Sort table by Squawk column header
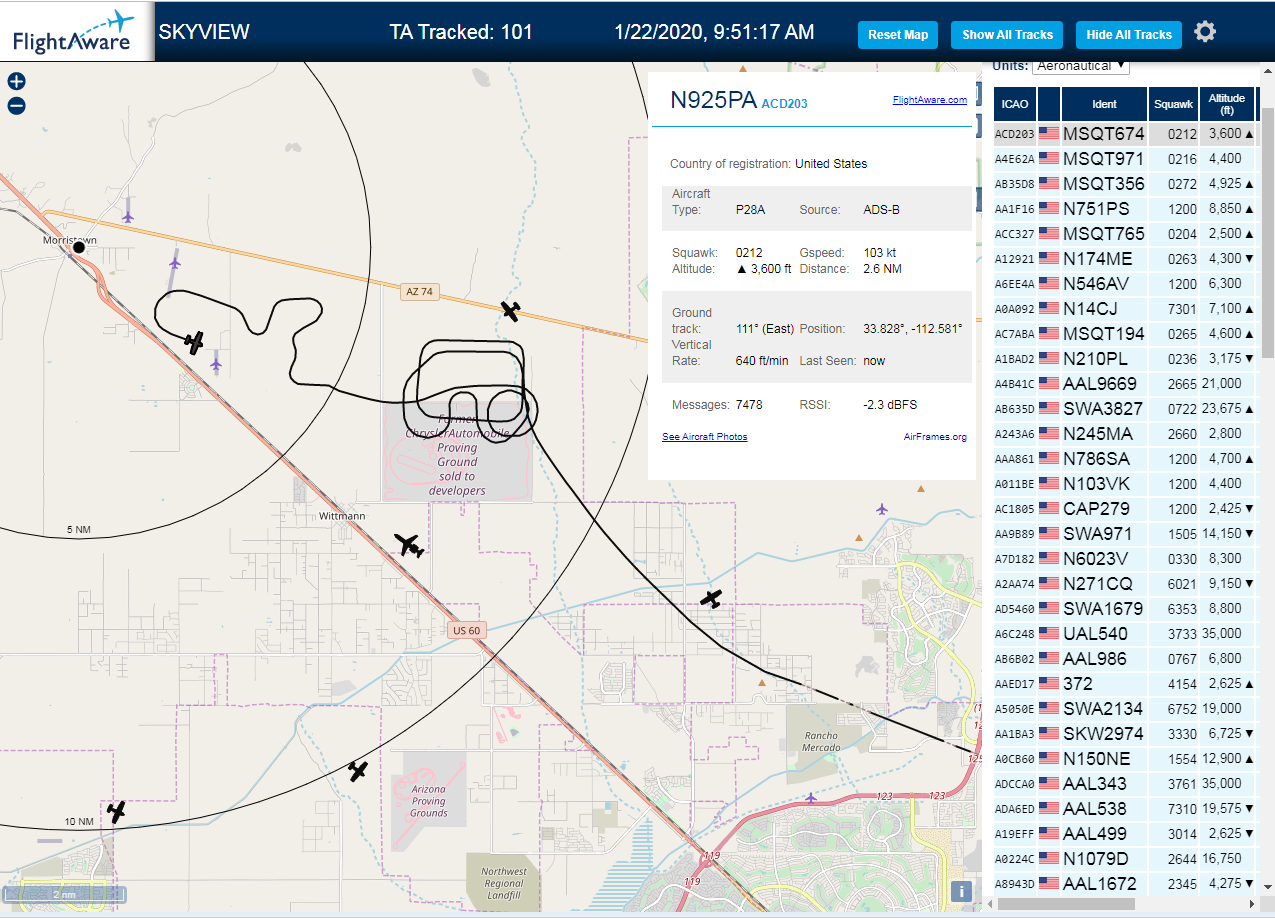Screen dimensions: 1275x919 pyautogui.click(x=1173, y=103)
